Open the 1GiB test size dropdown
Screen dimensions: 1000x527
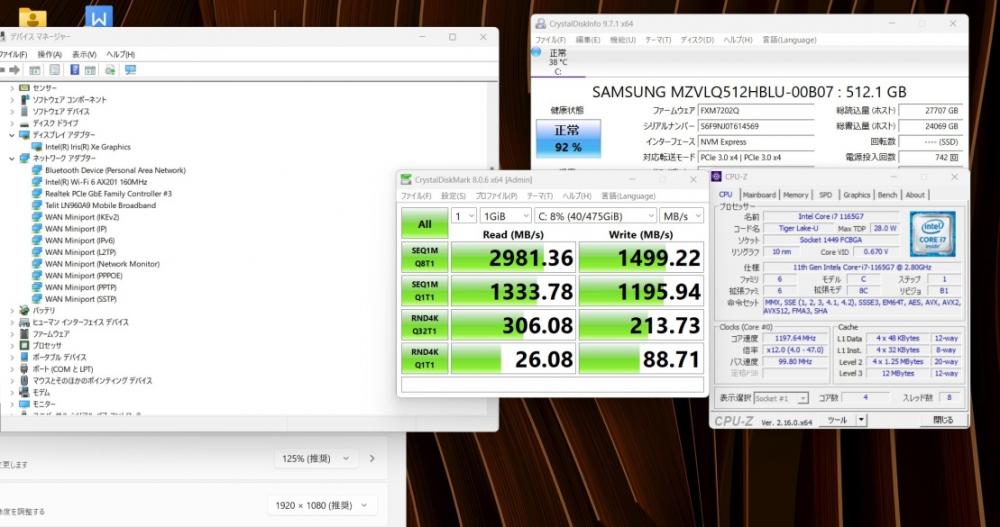click(x=505, y=216)
